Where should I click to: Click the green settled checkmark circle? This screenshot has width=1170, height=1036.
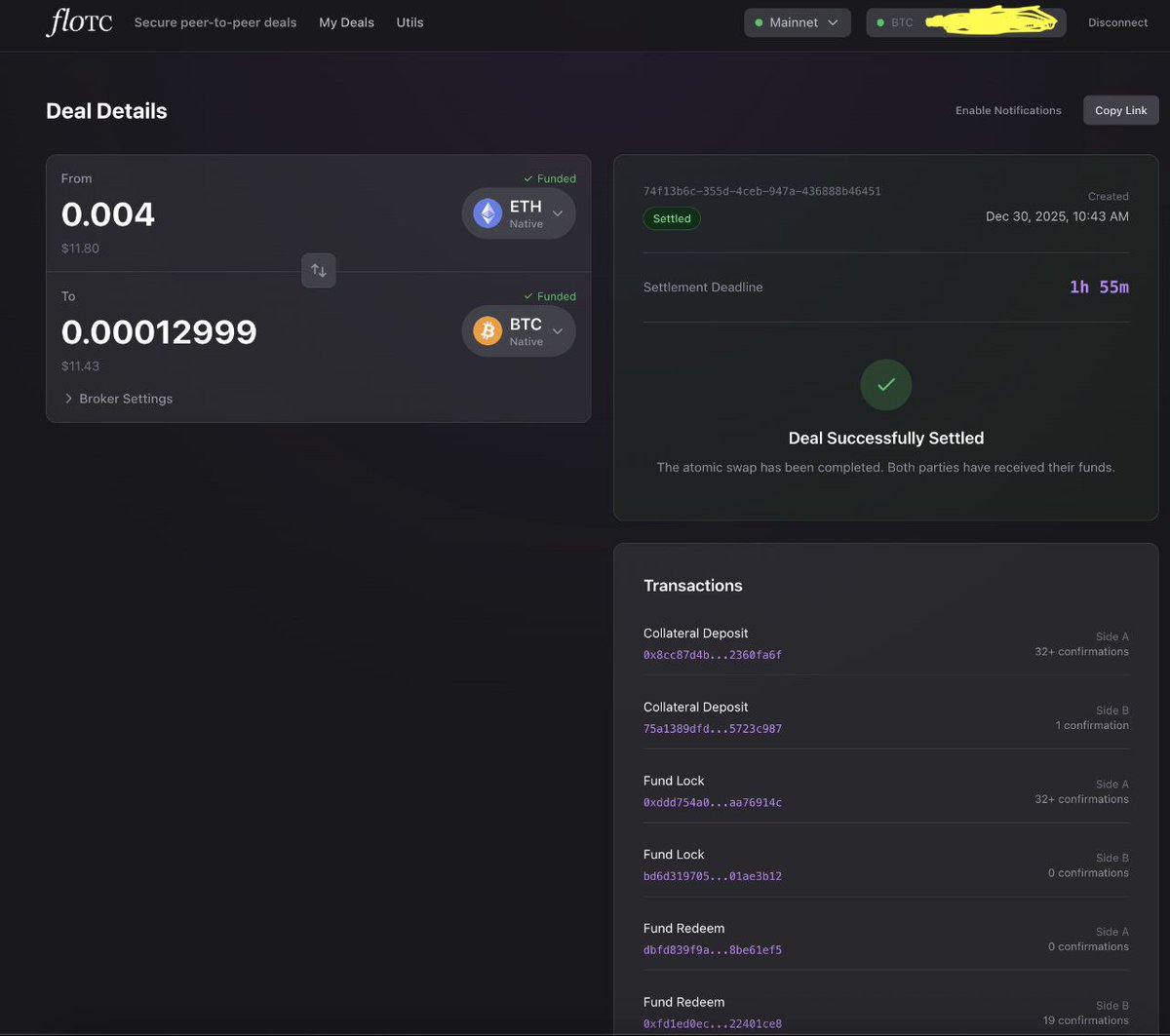(x=885, y=385)
